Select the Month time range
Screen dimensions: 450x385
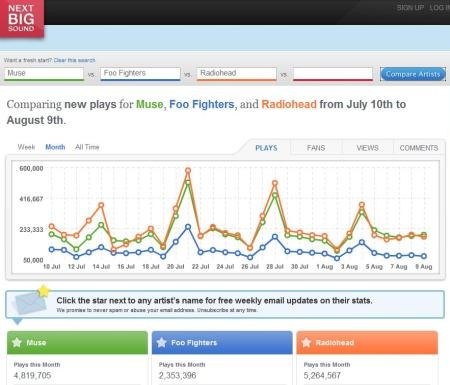pyautogui.click(x=55, y=147)
